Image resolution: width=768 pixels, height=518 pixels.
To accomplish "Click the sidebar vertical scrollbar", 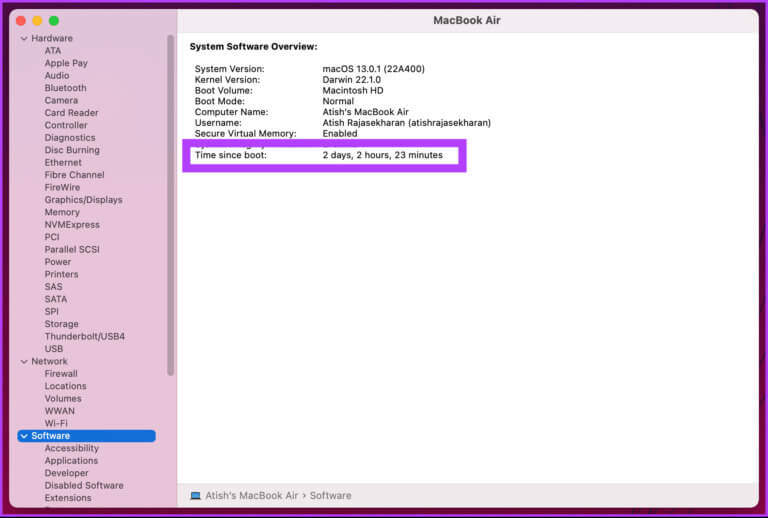I will (170, 205).
